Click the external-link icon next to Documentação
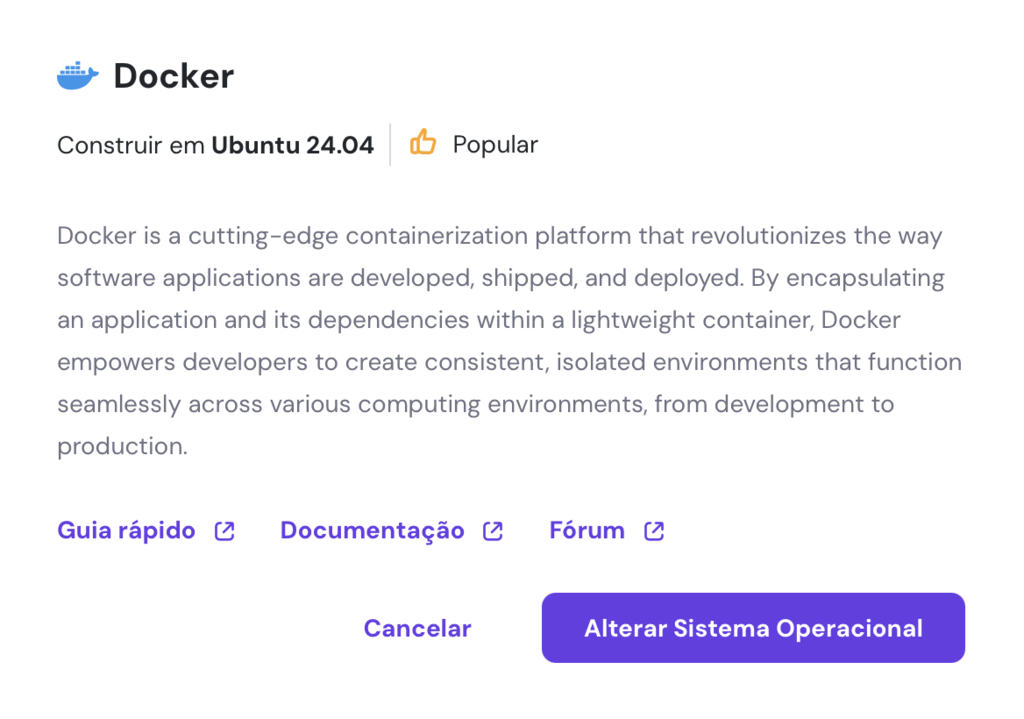This screenshot has width=1024, height=719. click(x=492, y=530)
